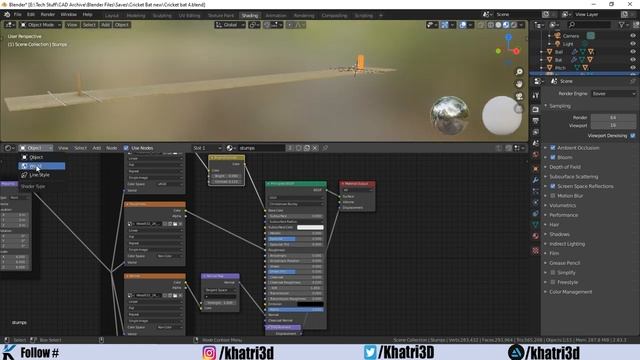Open the Window menu
This screenshot has width=640, height=360.
pos(69,14)
